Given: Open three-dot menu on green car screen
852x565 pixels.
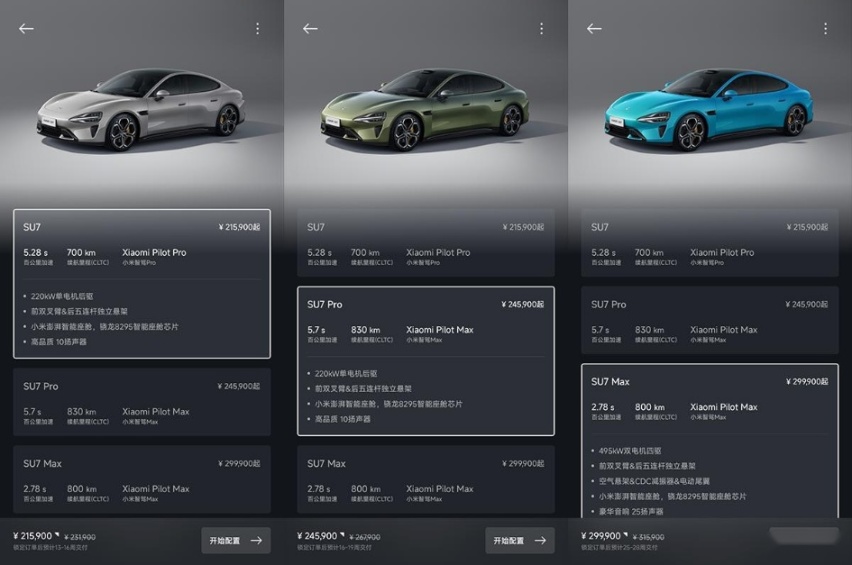Looking at the screenshot, I should tap(542, 29).
